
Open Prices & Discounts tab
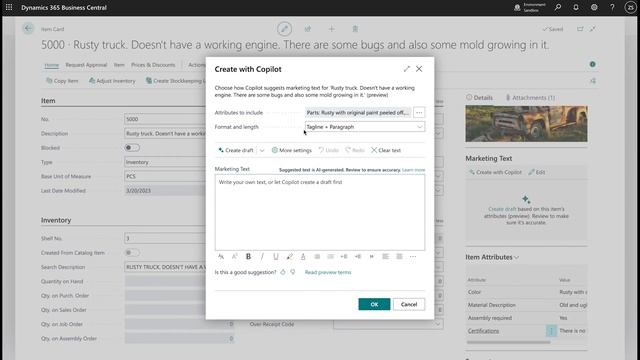[153, 65]
